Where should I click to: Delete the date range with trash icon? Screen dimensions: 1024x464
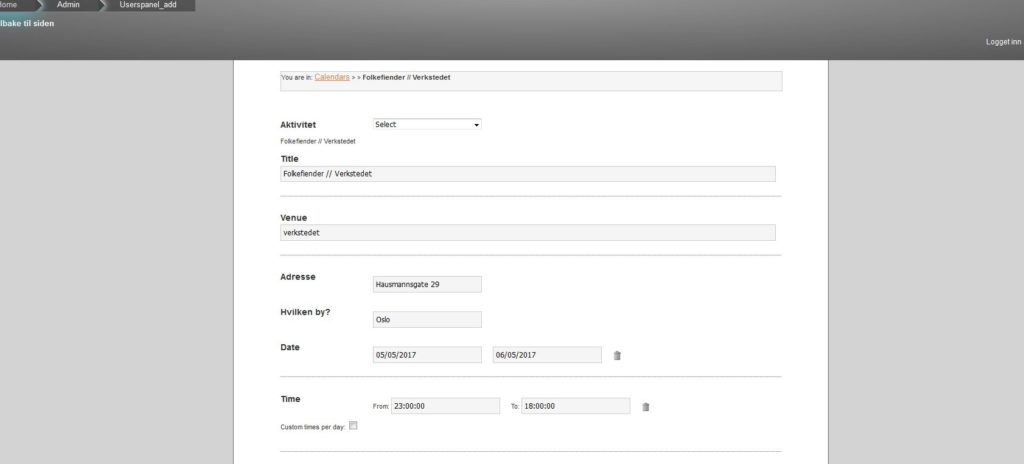pyautogui.click(x=617, y=355)
